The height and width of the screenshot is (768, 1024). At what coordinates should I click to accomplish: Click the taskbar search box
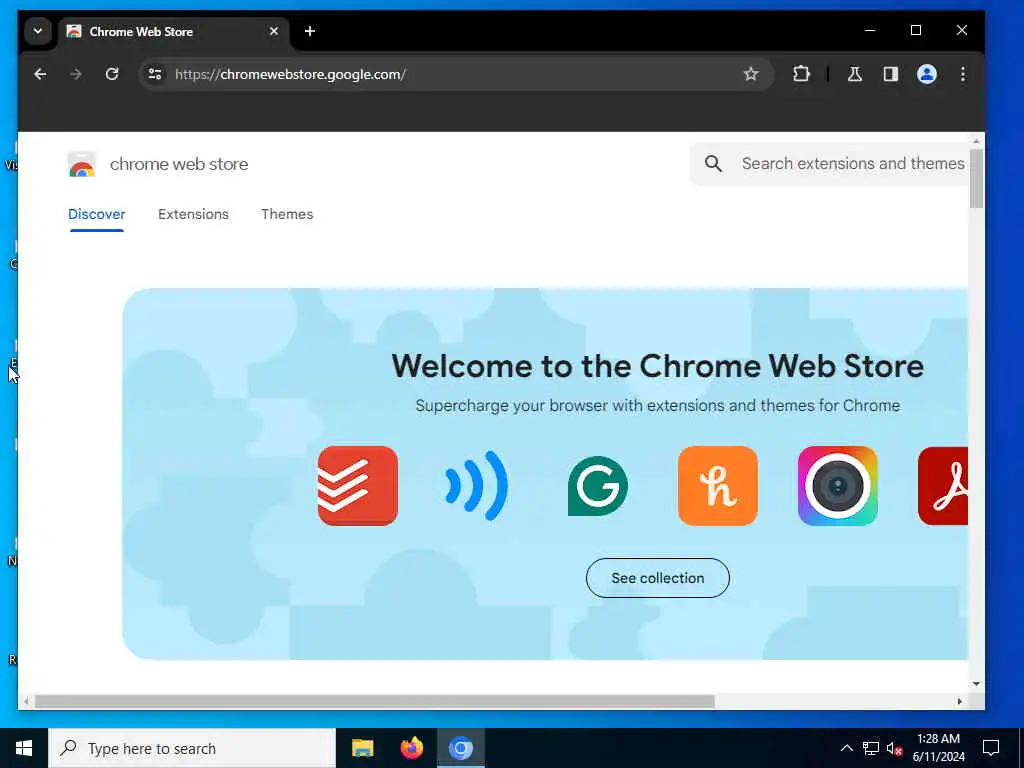click(192, 748)
